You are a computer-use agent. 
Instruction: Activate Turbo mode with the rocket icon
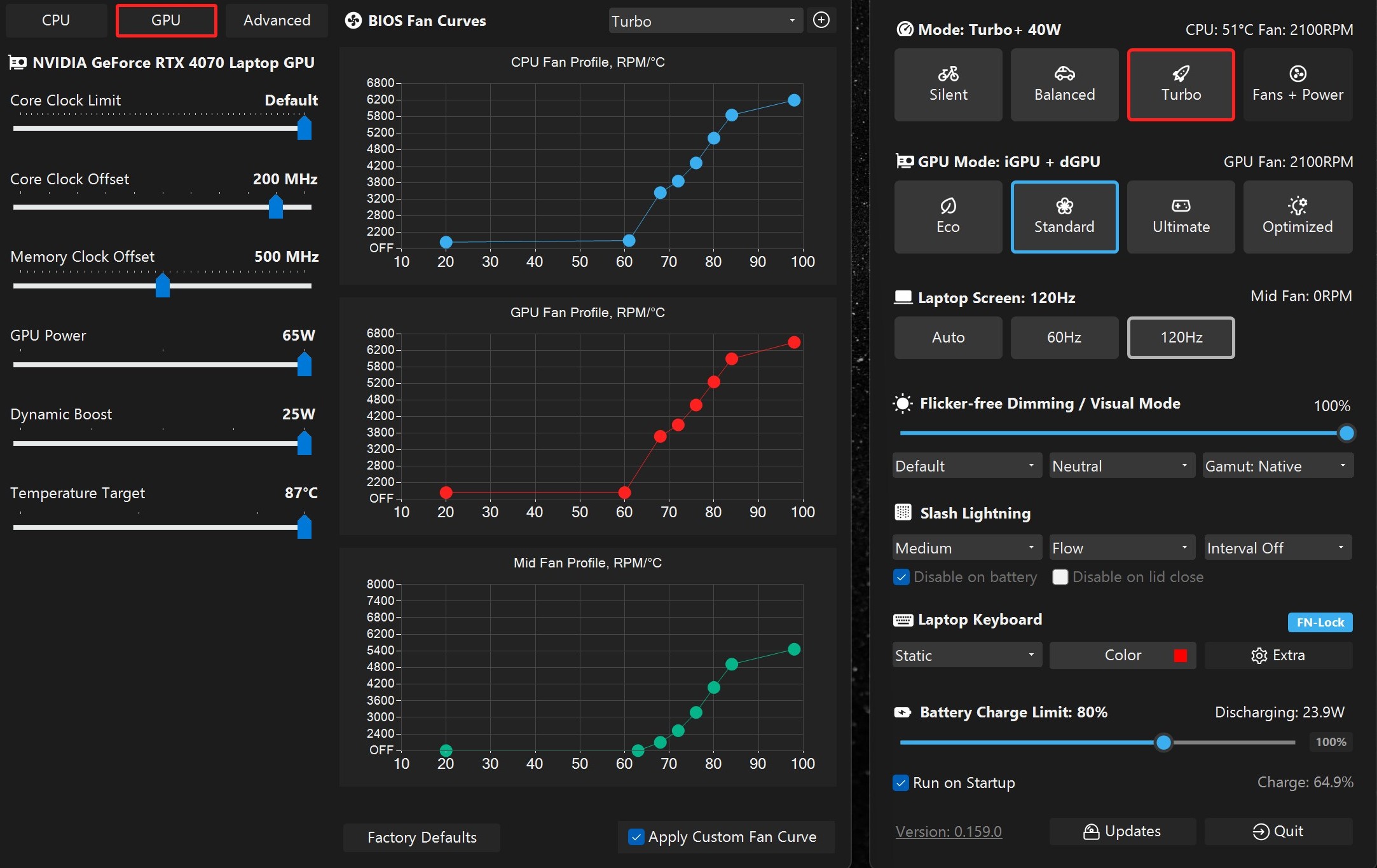(x=1181, y=85)
